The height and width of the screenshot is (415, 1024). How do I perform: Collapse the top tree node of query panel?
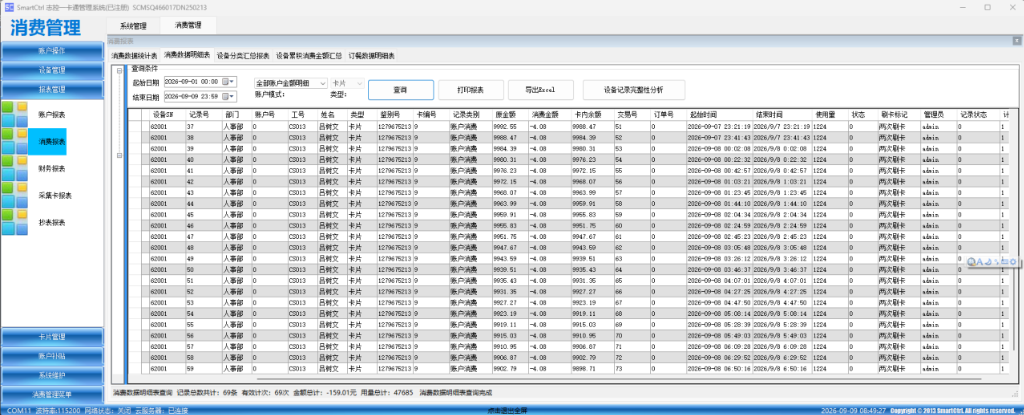tap(119, 71)
